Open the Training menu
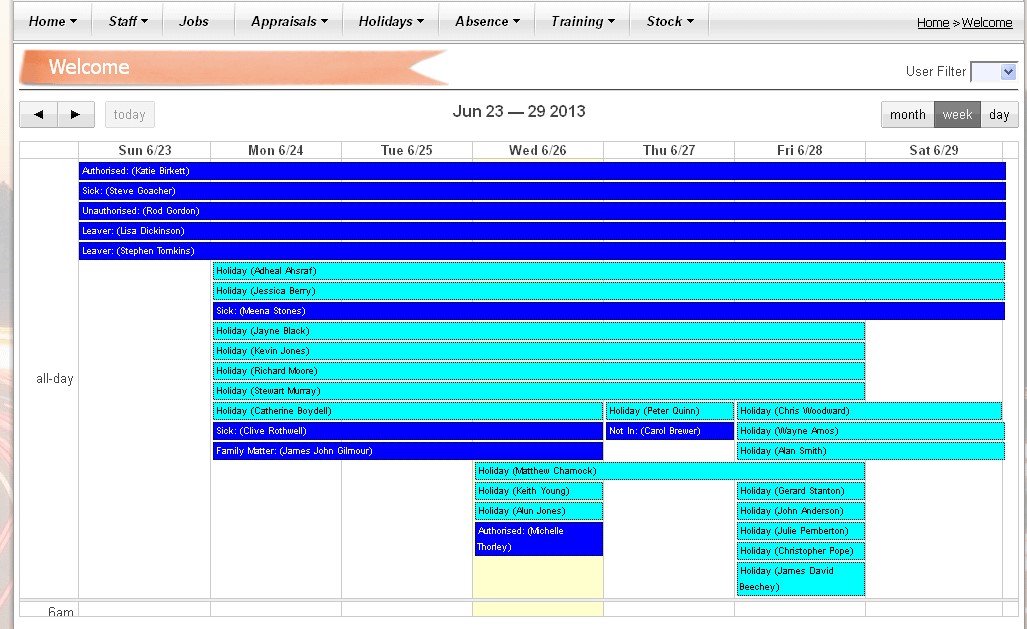Screen dimensions: 1027x629 pos(582,21)
